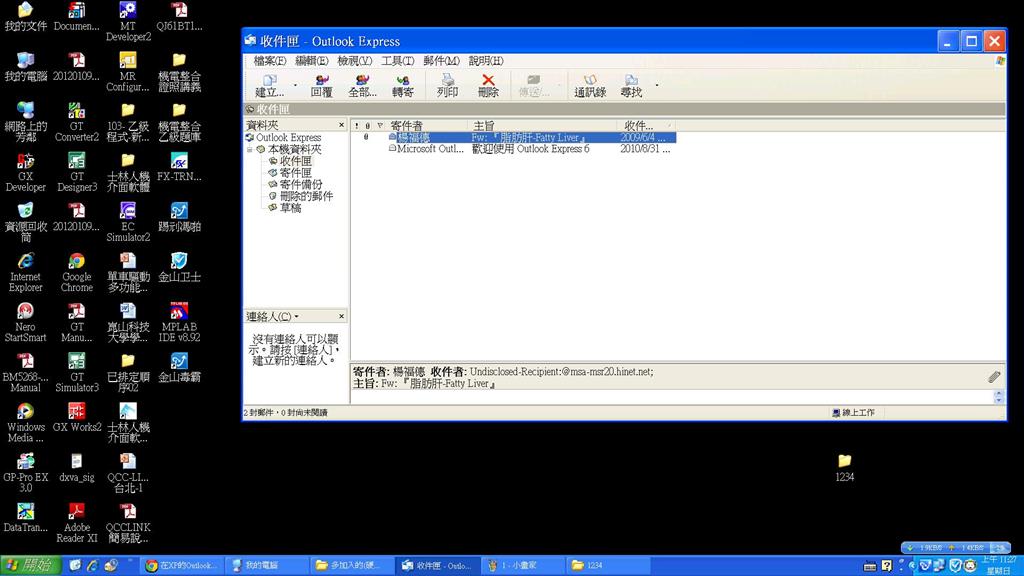Click the 建立 (Create Mail) toolbar icon
Screen dimensions: 1024x576
269,85
